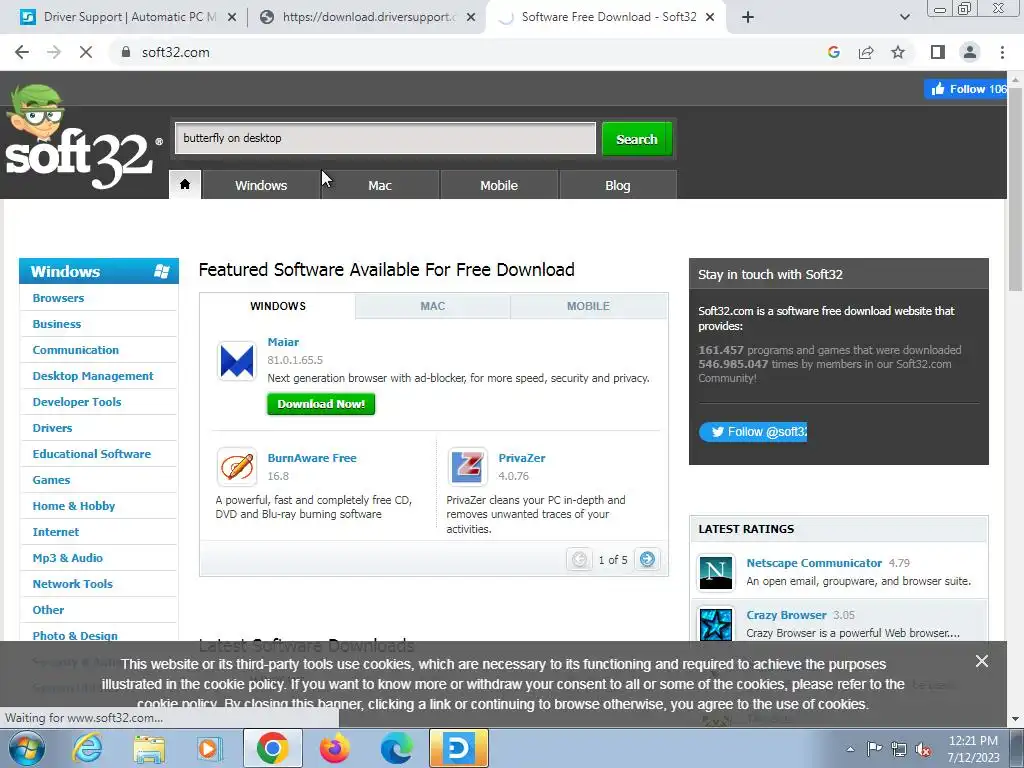Open the BurnAware Free title link
Screen dimensions: 1024x768
point(312,458)
